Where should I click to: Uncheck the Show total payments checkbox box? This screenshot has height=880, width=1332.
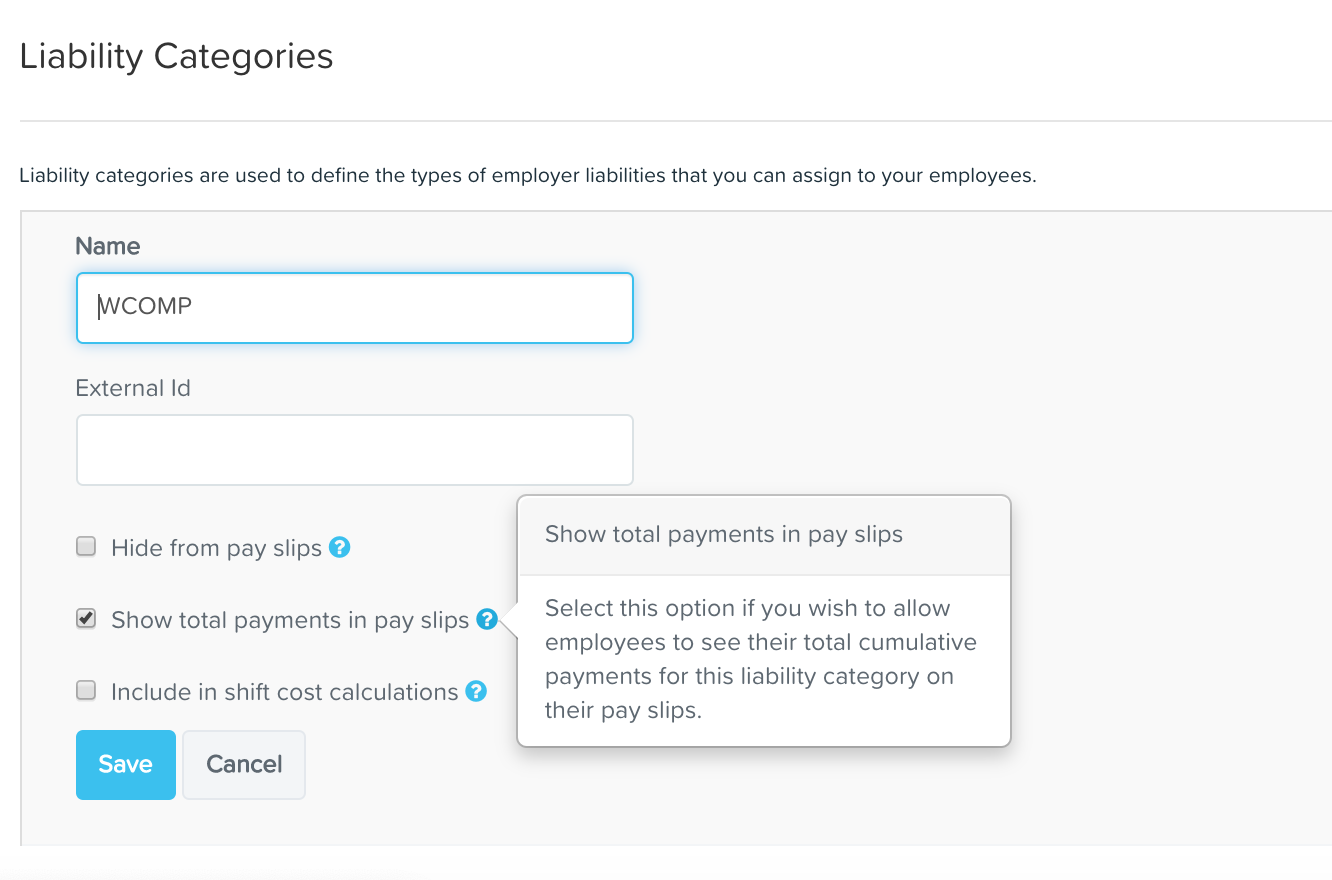pos(87,619)
